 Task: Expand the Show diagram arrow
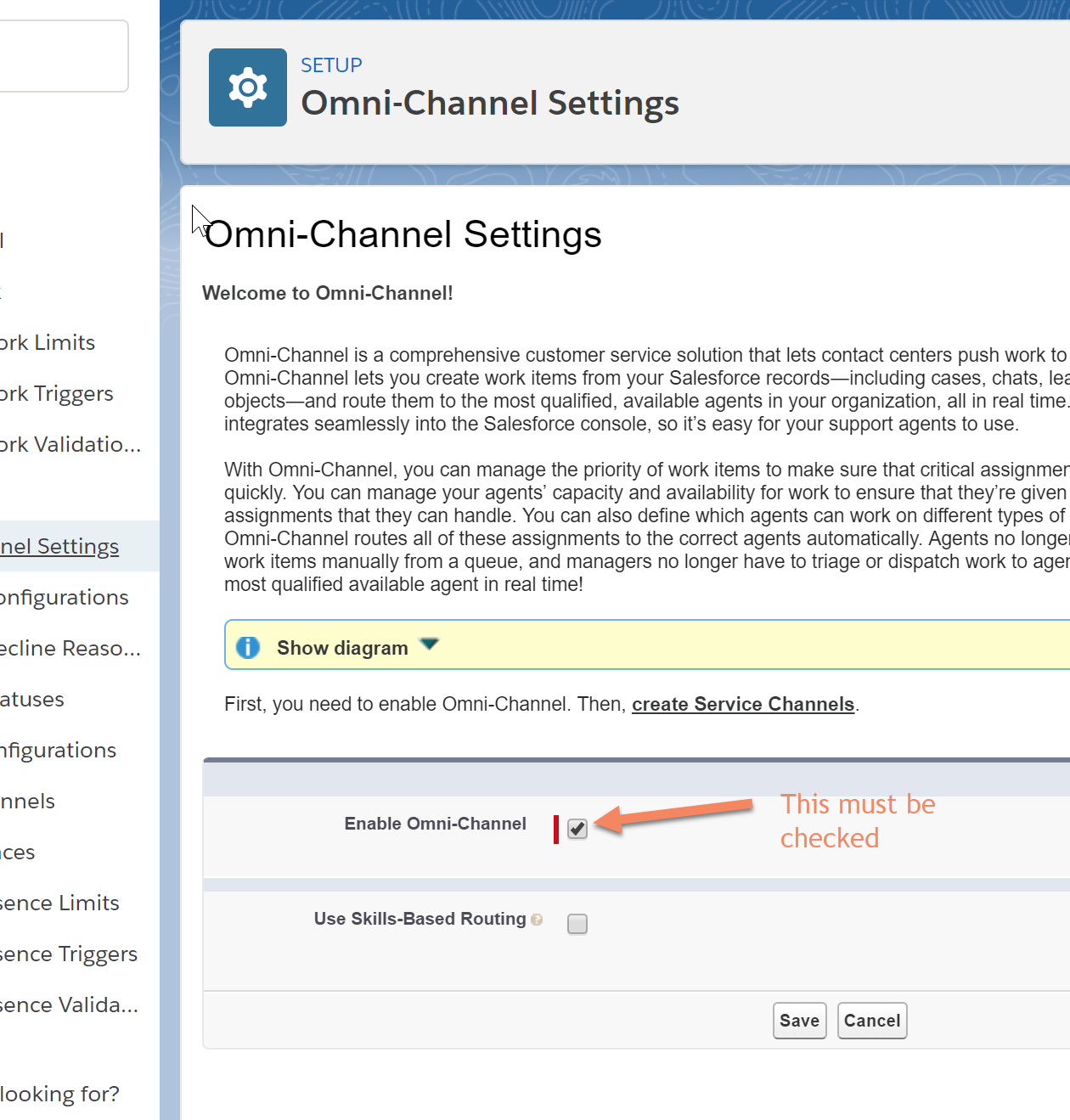pos(430,644)
